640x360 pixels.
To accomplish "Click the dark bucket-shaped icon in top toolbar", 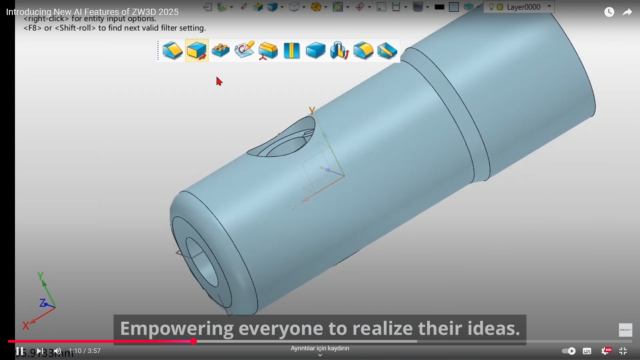I will (418, 7).
